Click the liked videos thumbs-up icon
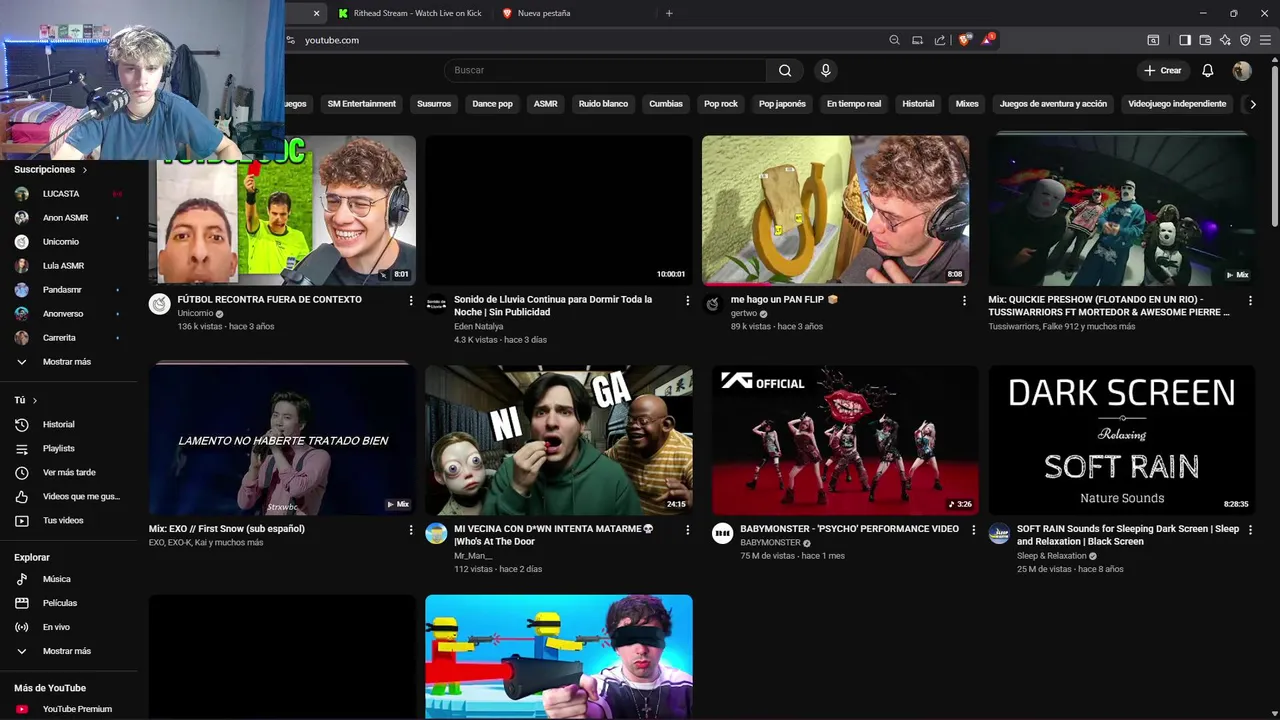This screenshot has height=720, width=1280. [x=21, y=496]
